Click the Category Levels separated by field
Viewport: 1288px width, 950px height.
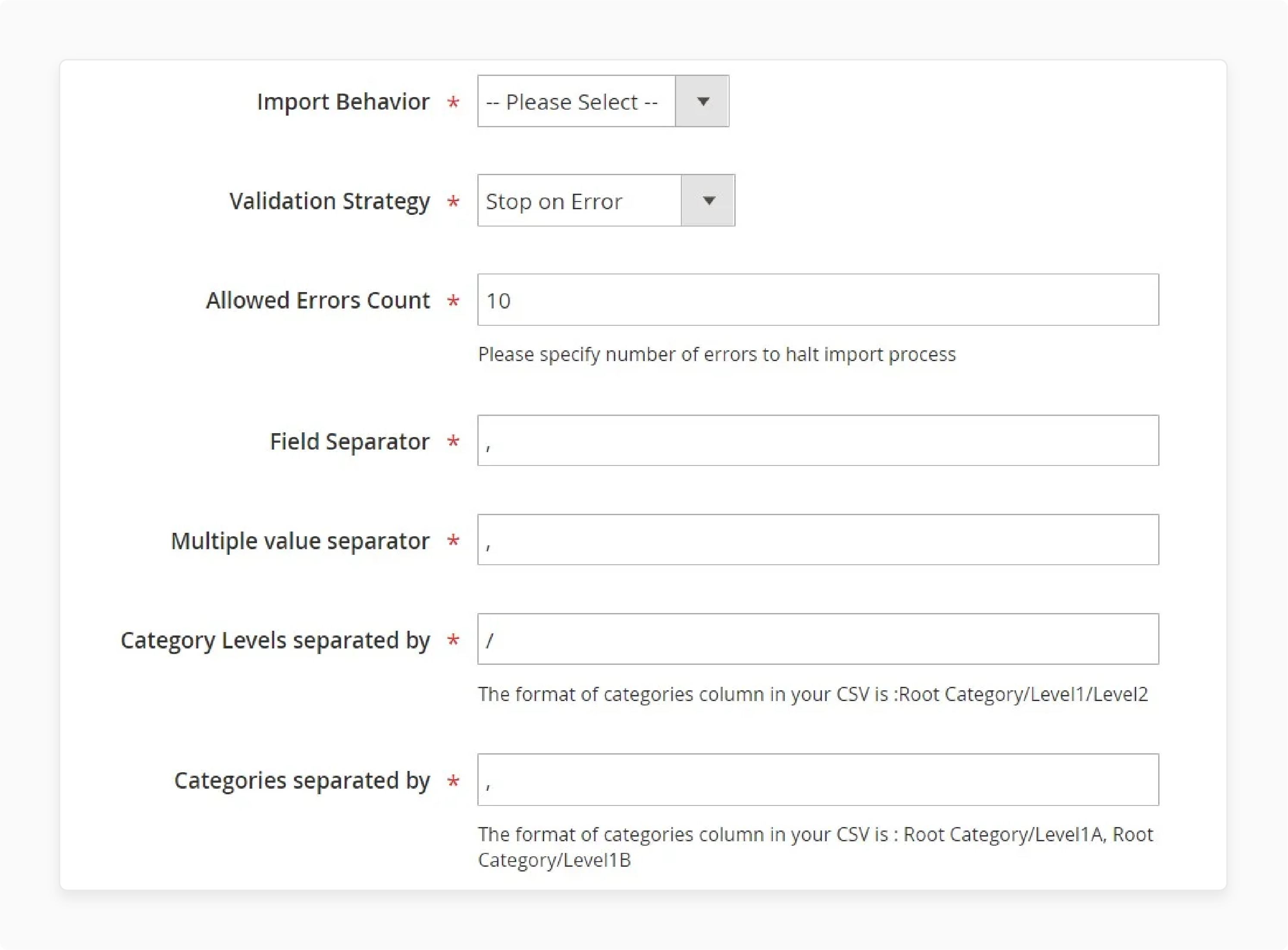(x=818, y=639)
